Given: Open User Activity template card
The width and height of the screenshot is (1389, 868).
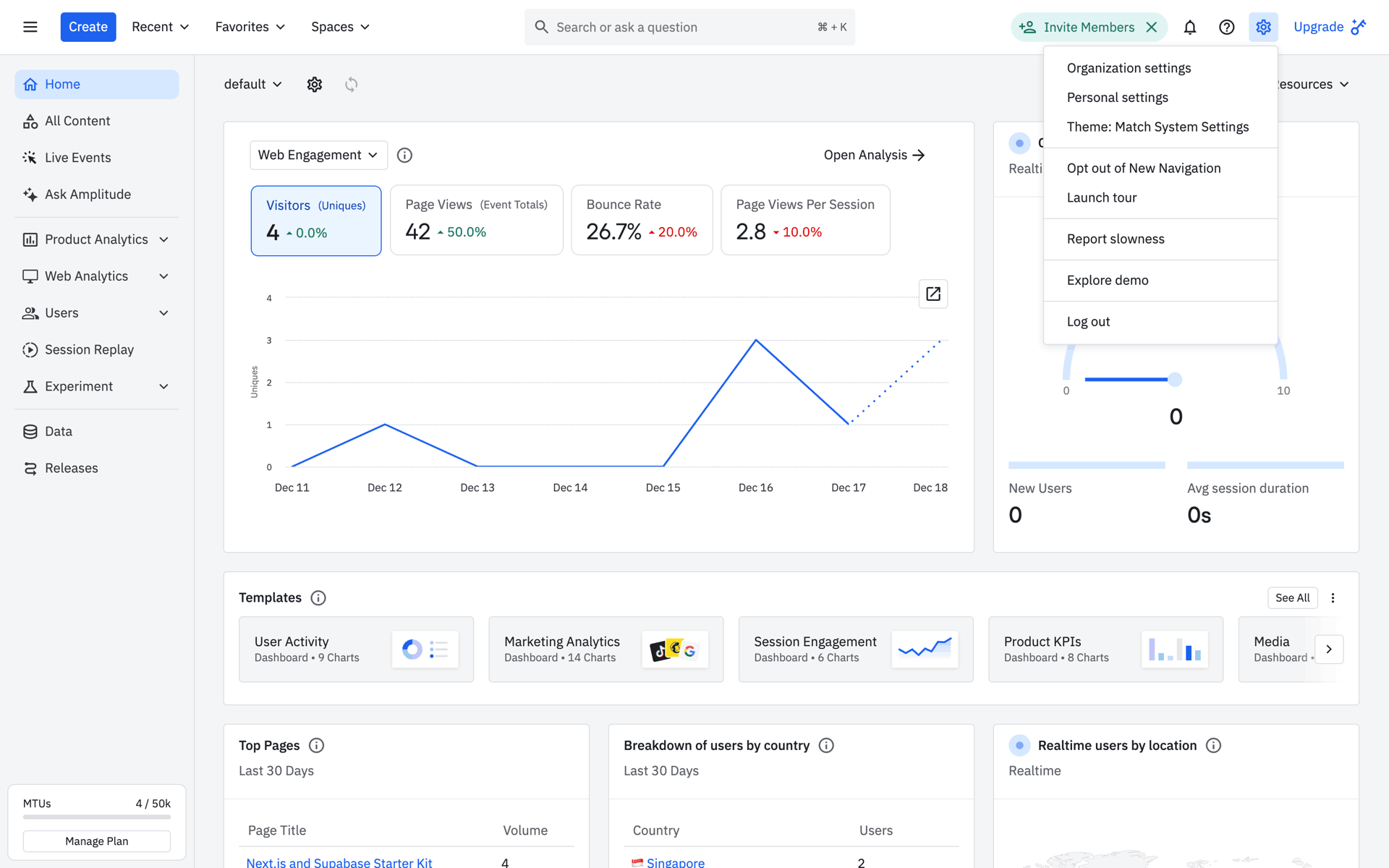Looking at the screenshot, I should [x=356, y=650].
